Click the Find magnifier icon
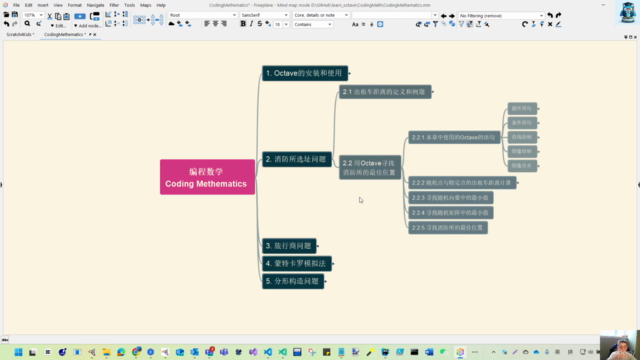 [x=27, y=24]
